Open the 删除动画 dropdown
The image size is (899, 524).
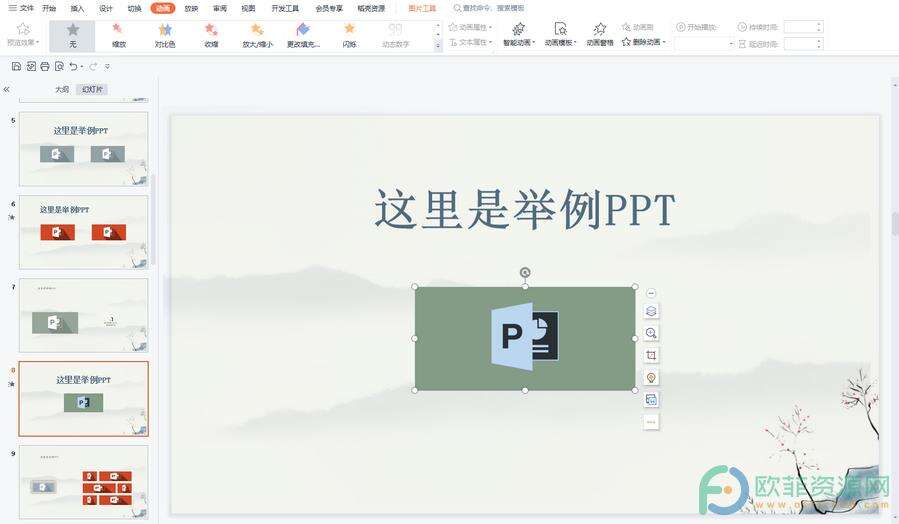point(641,43)
